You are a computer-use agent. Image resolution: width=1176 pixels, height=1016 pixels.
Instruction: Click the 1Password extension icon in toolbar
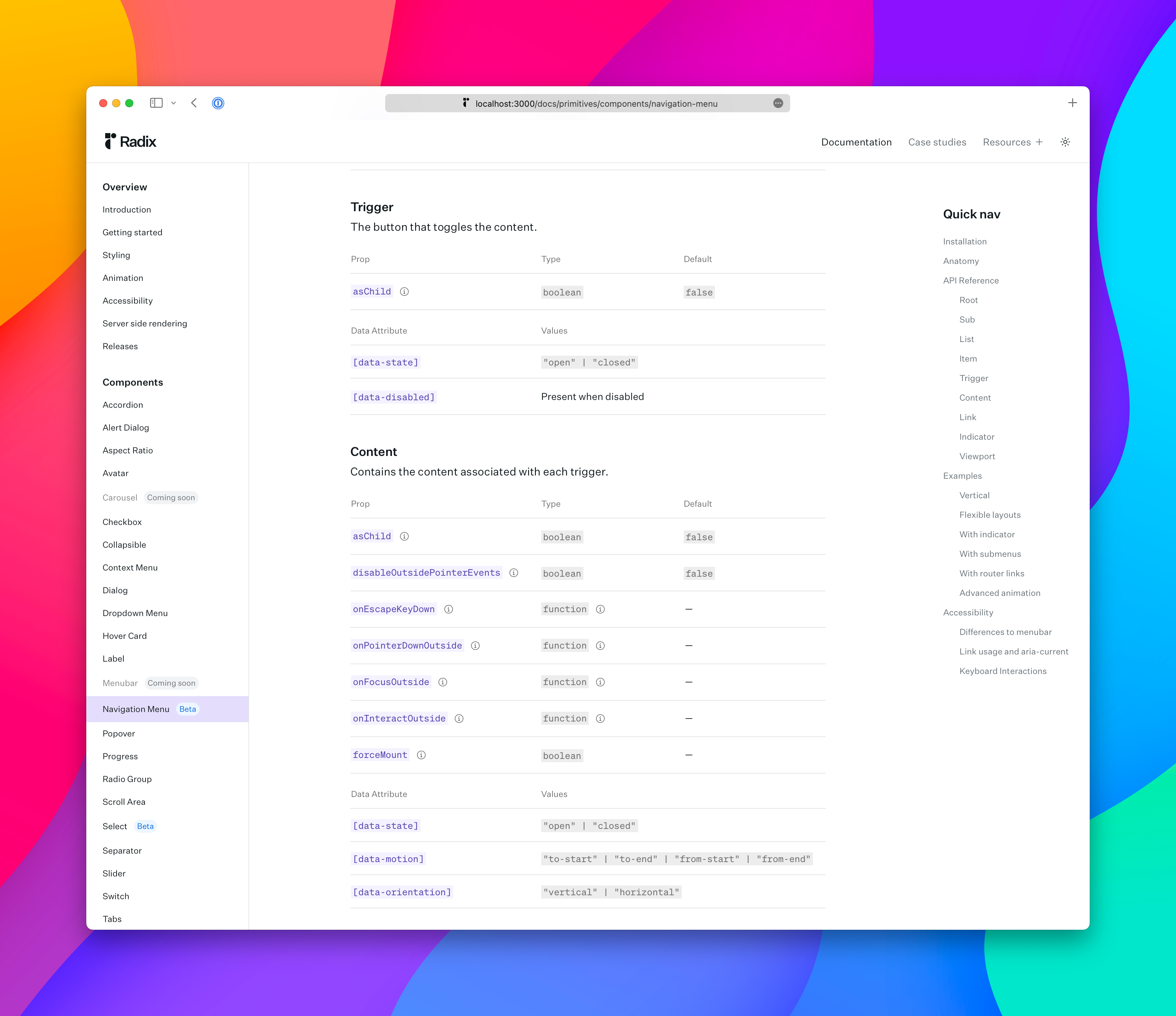pos(218,103)
